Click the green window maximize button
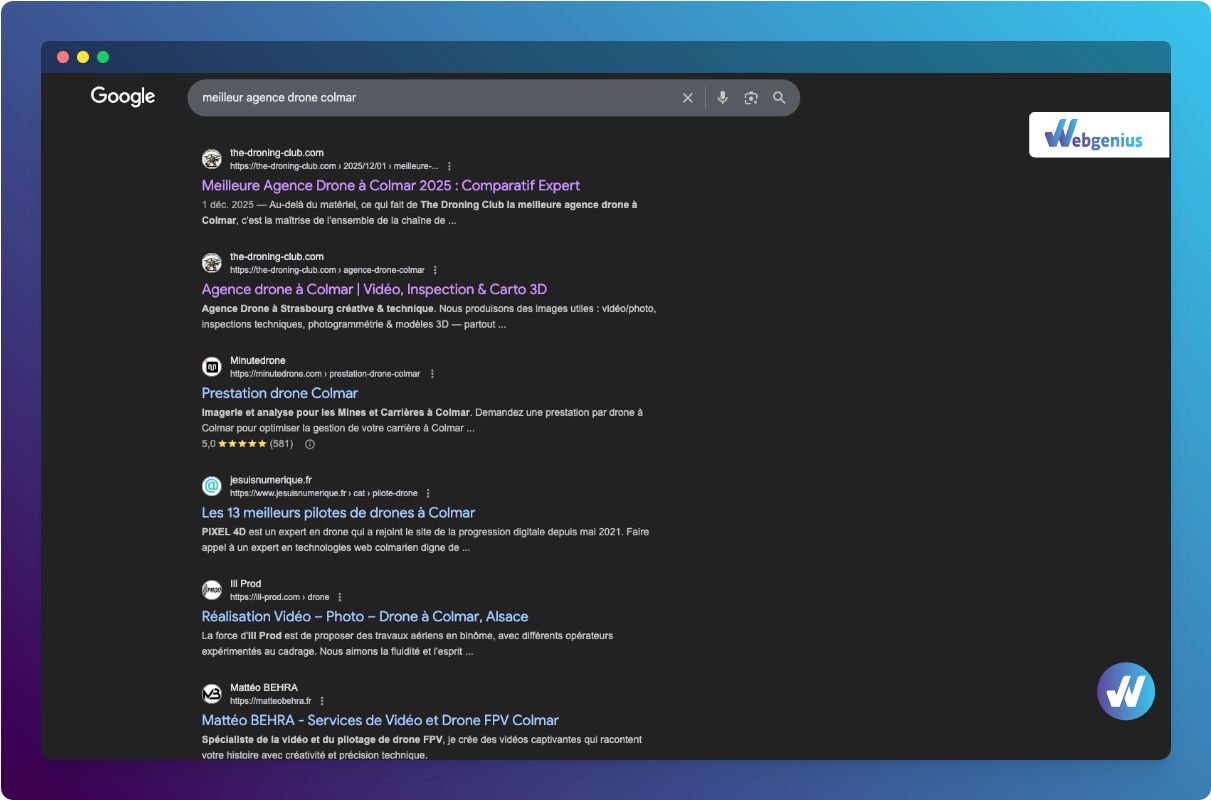 [x=103, y=57]
